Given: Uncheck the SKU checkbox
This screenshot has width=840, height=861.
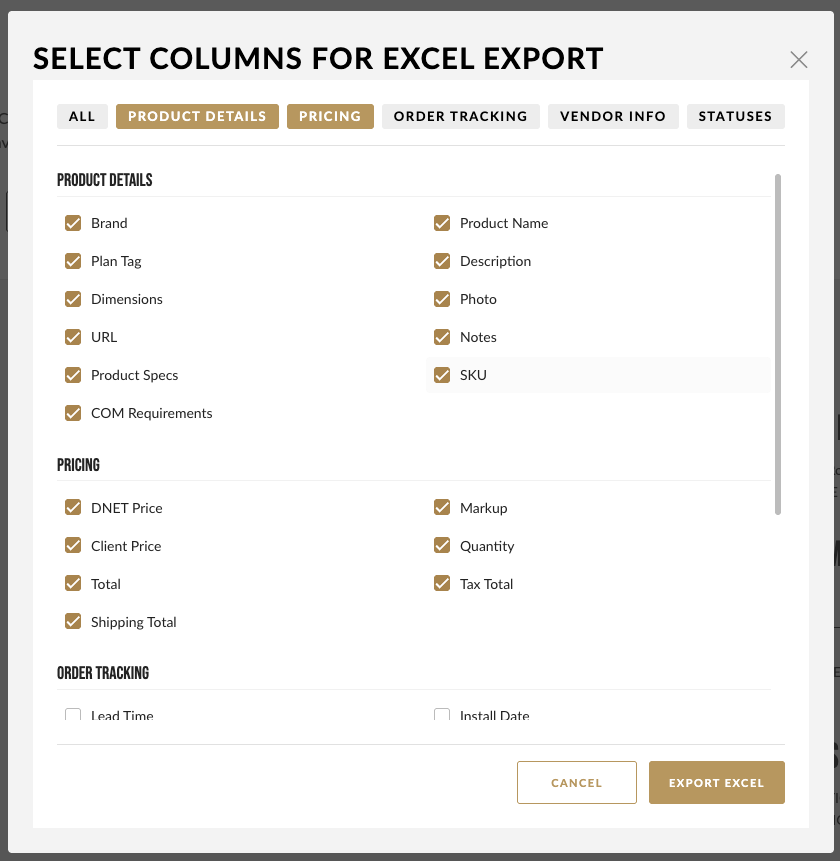Looking at the screenshot, I should click(442, 375).
